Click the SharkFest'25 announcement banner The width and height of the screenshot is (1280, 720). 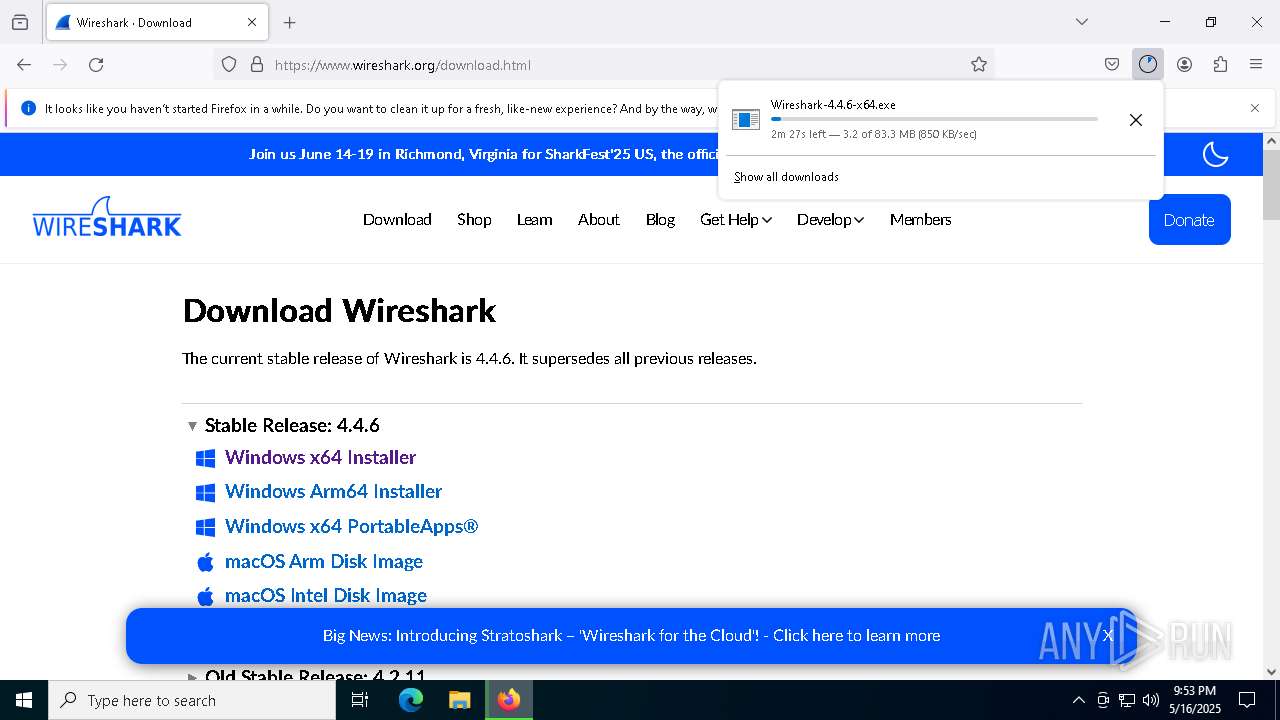(485, 154)
